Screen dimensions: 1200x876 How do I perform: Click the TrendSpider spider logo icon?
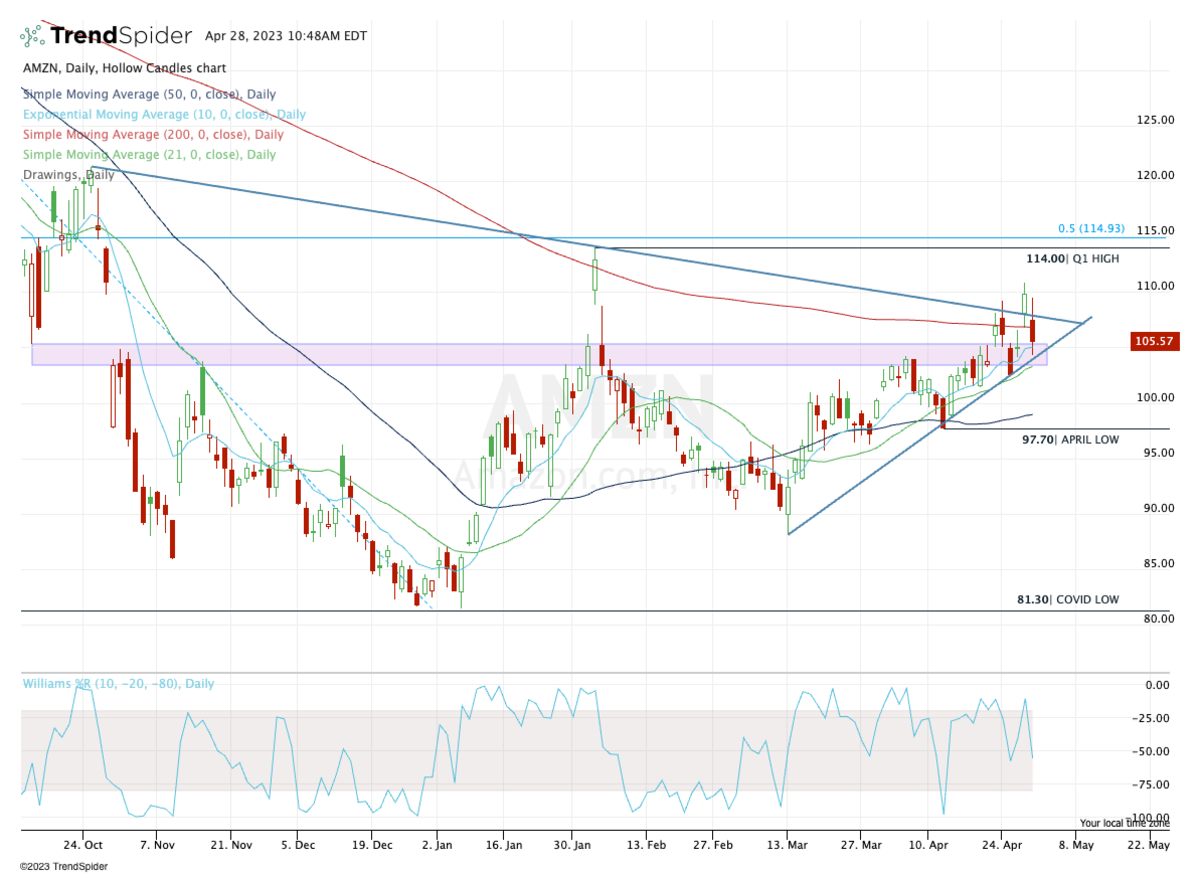point(33,37)
